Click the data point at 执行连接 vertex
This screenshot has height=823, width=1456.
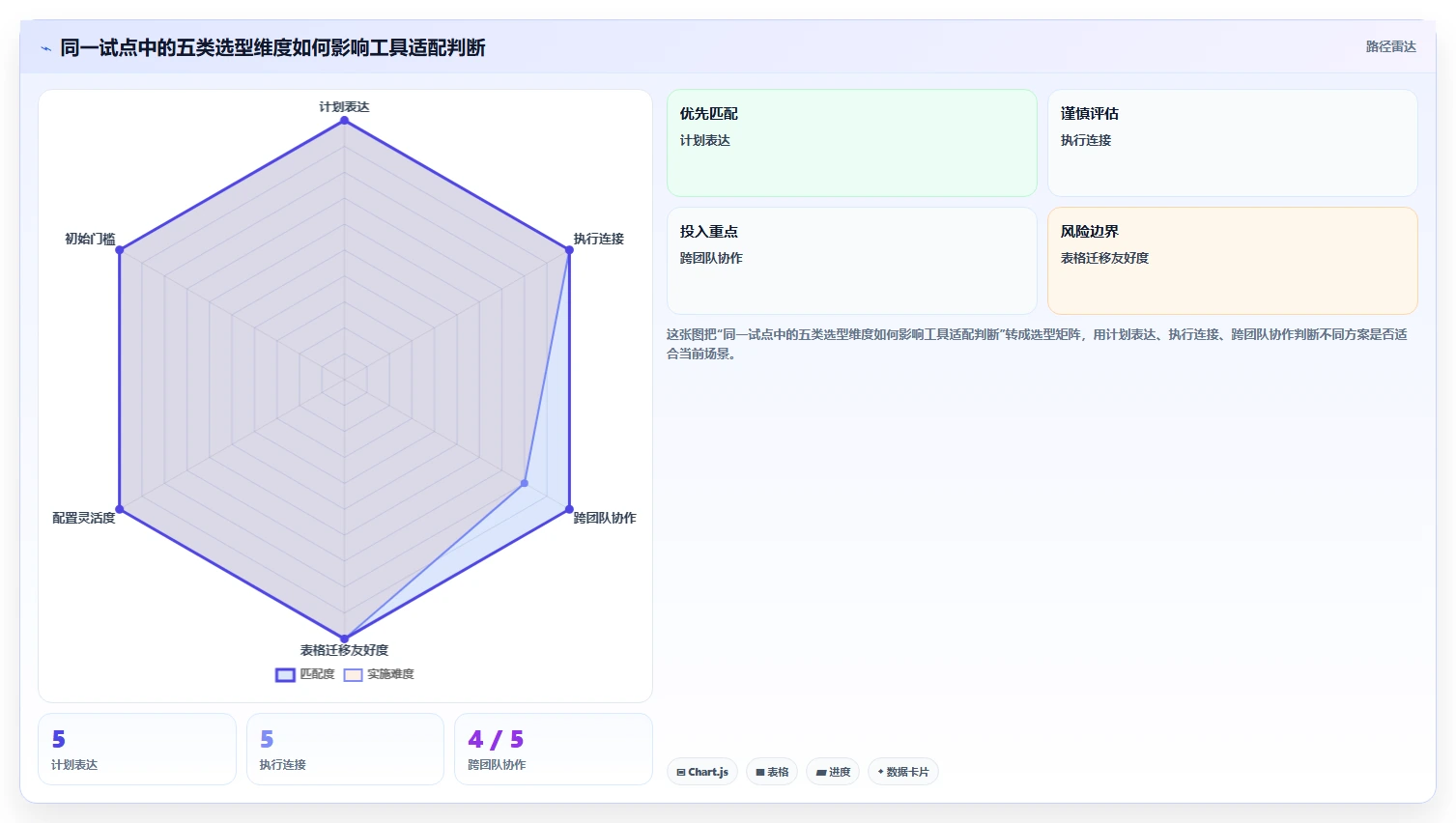tap(569, 250)
